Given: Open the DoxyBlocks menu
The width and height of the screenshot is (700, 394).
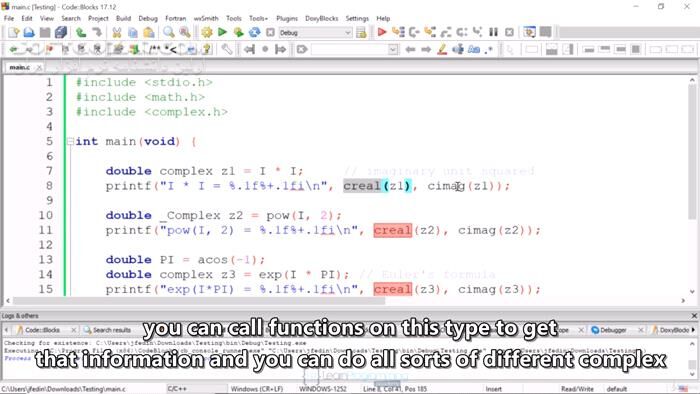Looking at the screenshot, I should click(x=321, y=18).
